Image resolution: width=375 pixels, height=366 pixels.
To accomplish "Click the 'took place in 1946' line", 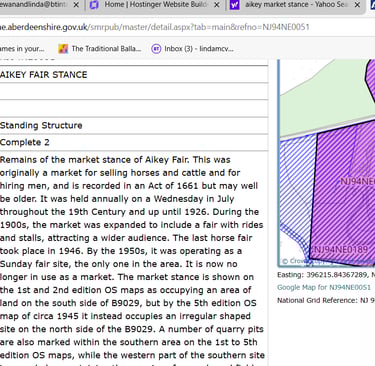I will click(121, 251).
